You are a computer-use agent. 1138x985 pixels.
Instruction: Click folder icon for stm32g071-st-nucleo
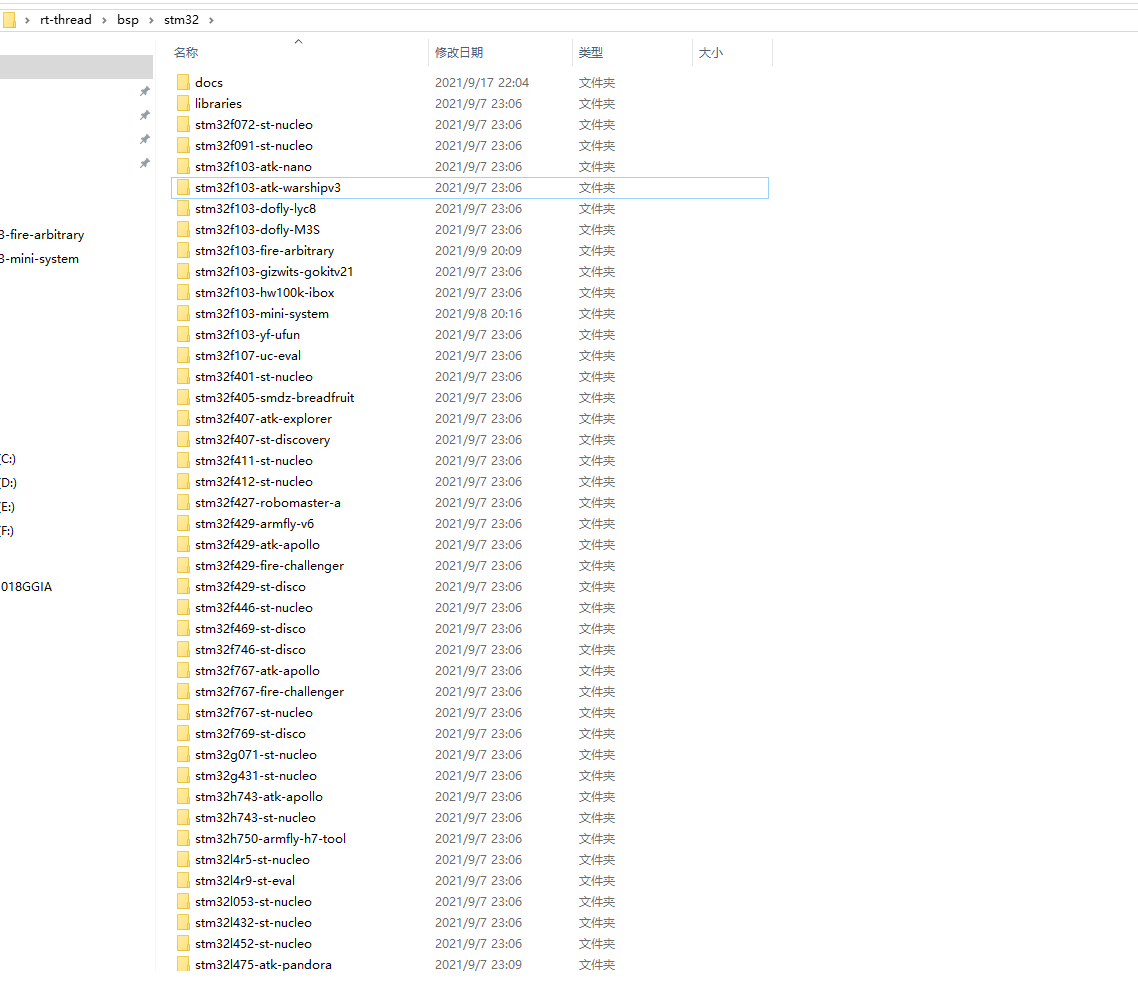tap(183, 755)
